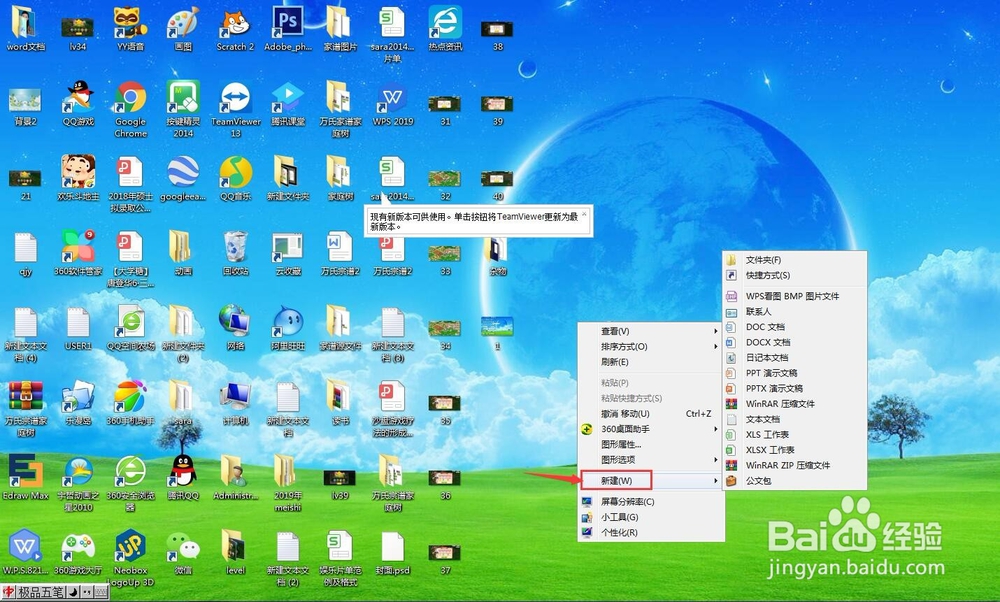Choose 刷新(E) in the context menu
Screen dimensions: 1000x602
tap(651, 362)
